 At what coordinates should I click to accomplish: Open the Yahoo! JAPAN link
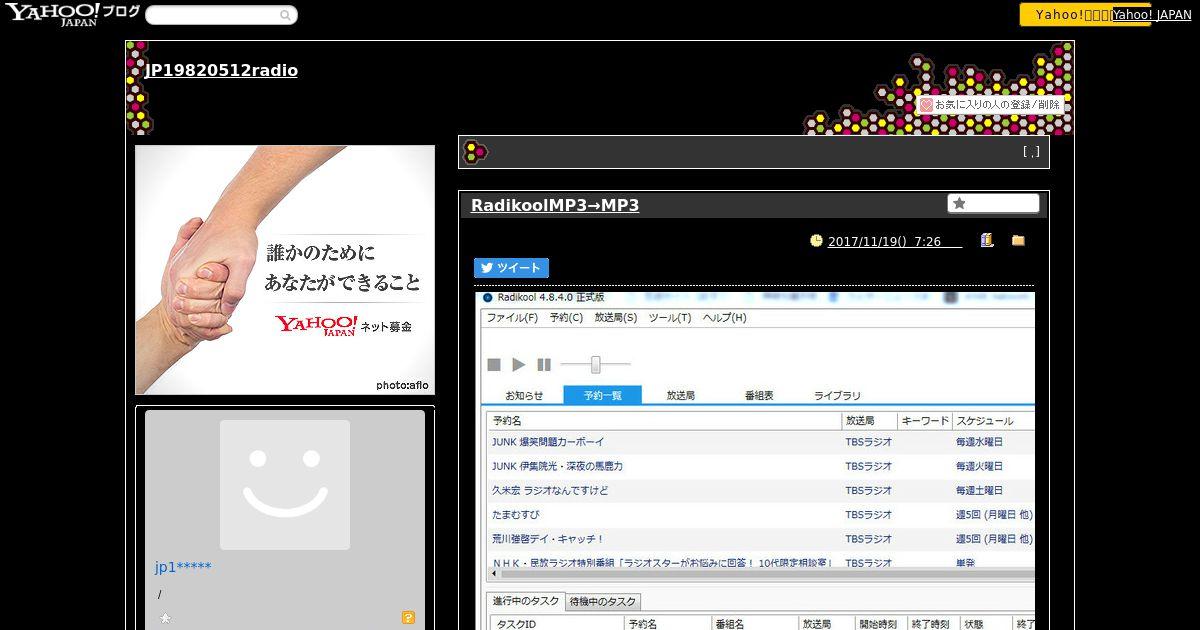coord(1152,15)
